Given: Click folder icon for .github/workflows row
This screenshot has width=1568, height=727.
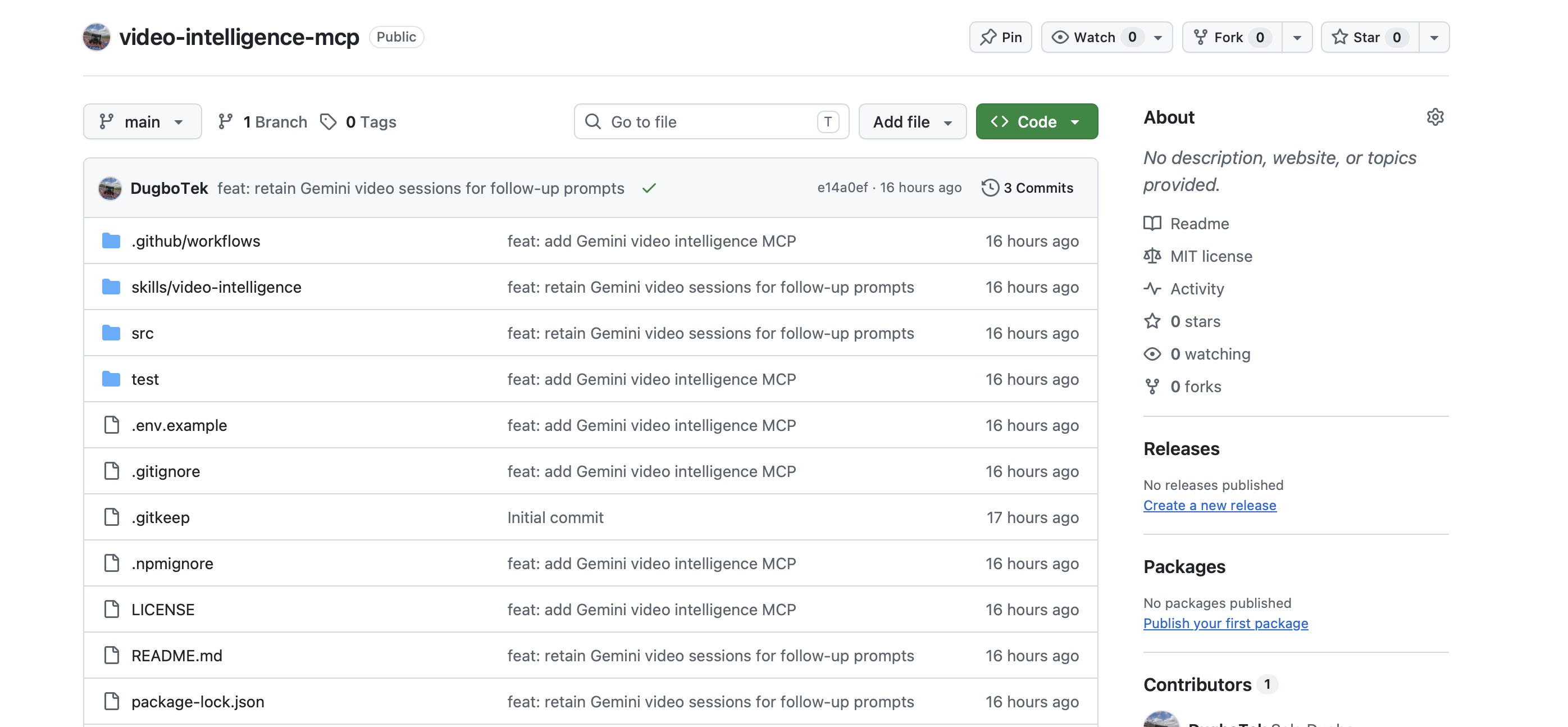Looking at the screenshot, I should click(x=111, y=240).
